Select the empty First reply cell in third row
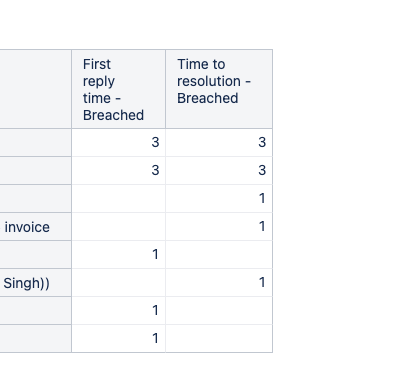 (x=118, y=198)
